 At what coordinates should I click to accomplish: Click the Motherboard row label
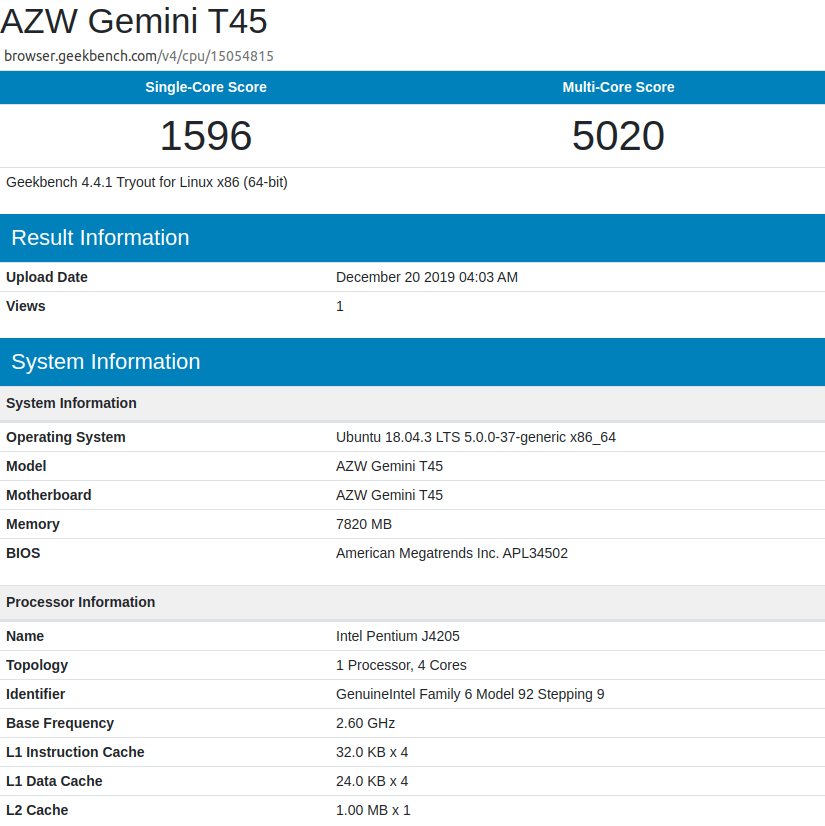click(49, 495)
